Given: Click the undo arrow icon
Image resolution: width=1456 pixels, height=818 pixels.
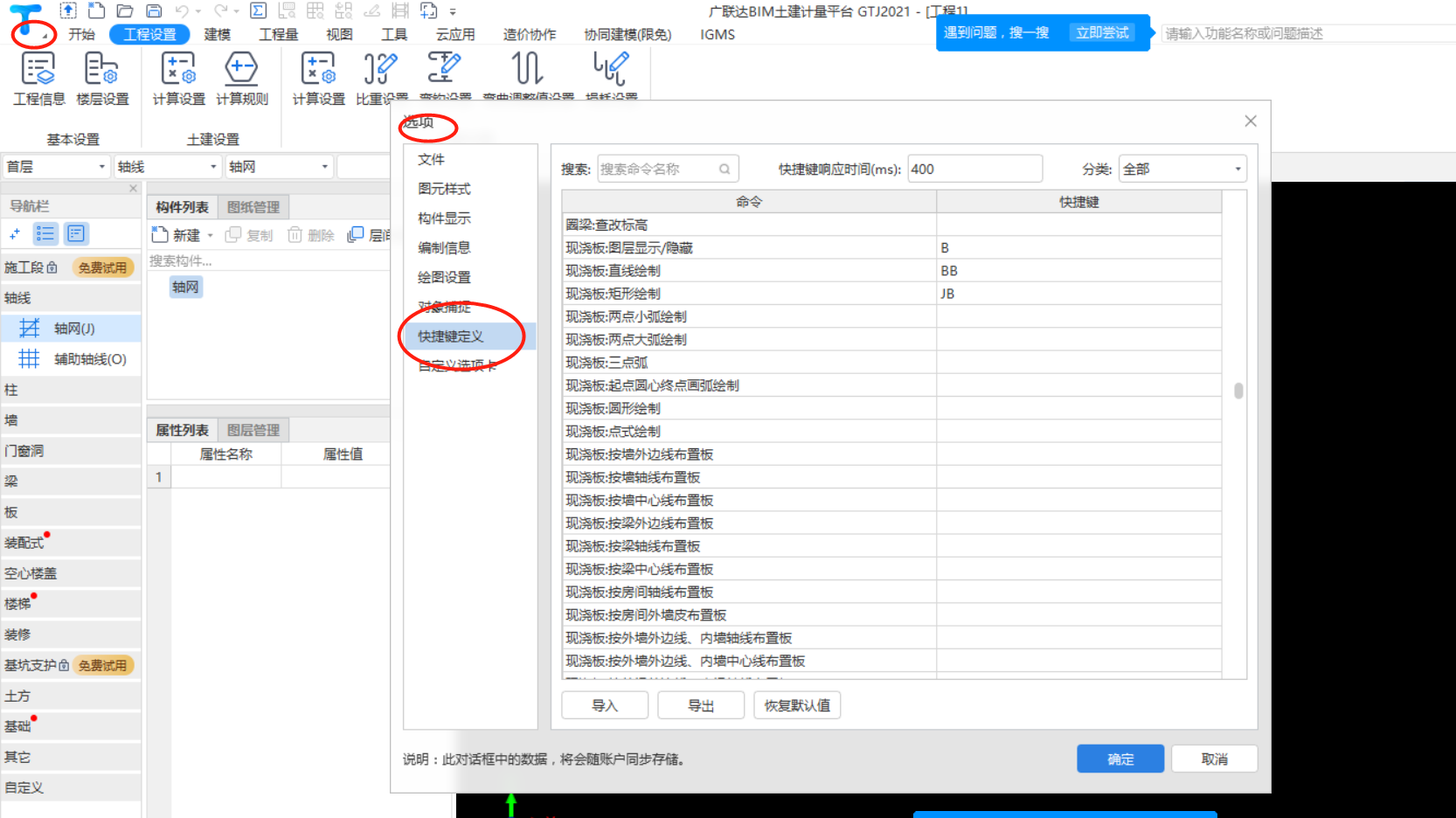Looking at the screenshot, I should coord(182,10).
